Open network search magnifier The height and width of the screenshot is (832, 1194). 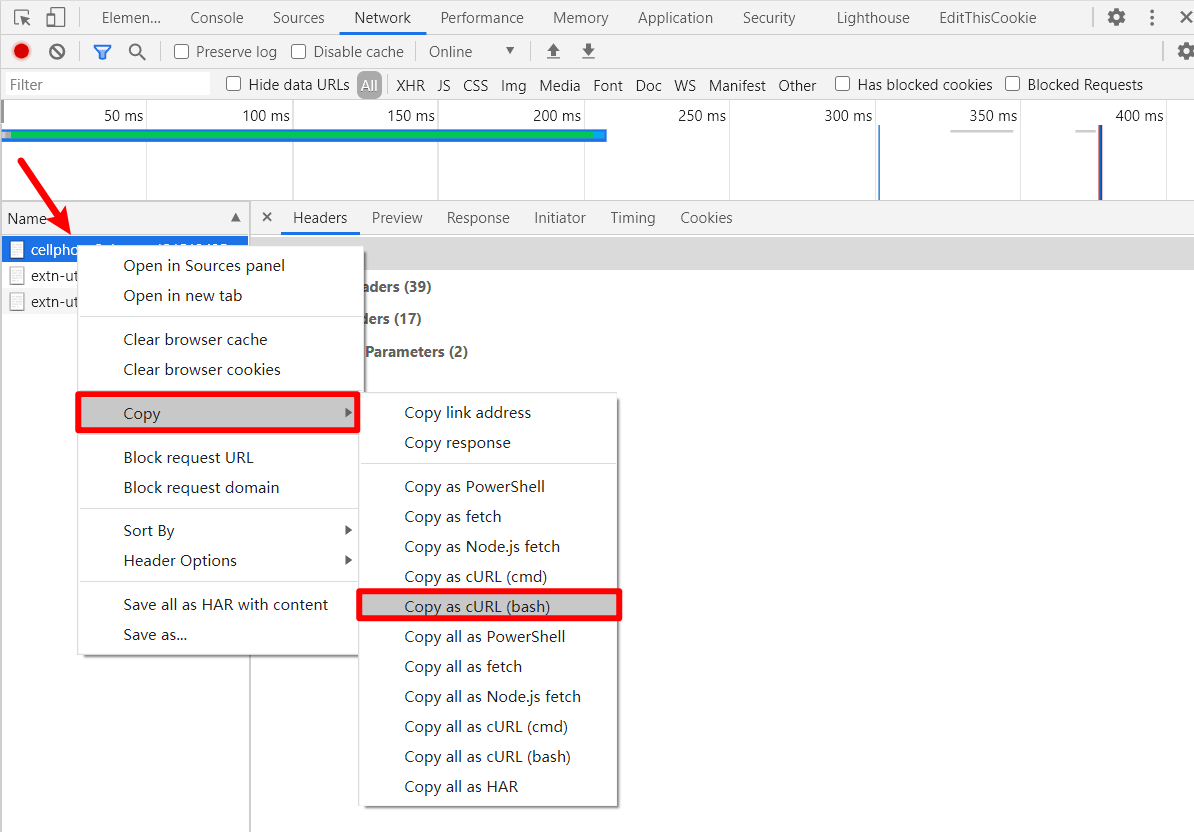click(137, 51)
